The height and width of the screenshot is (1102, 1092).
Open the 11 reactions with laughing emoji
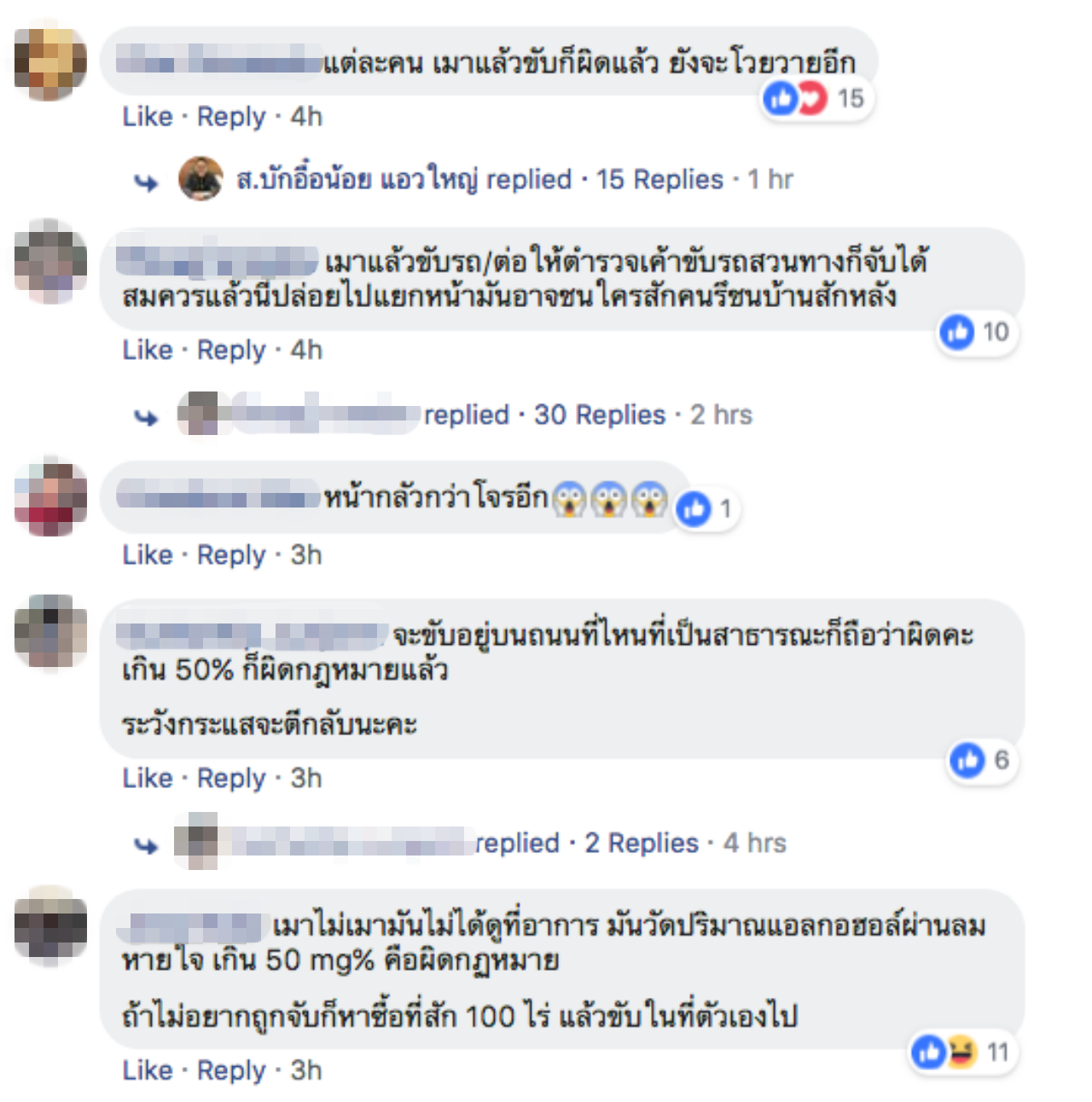tap(962, 1052)
